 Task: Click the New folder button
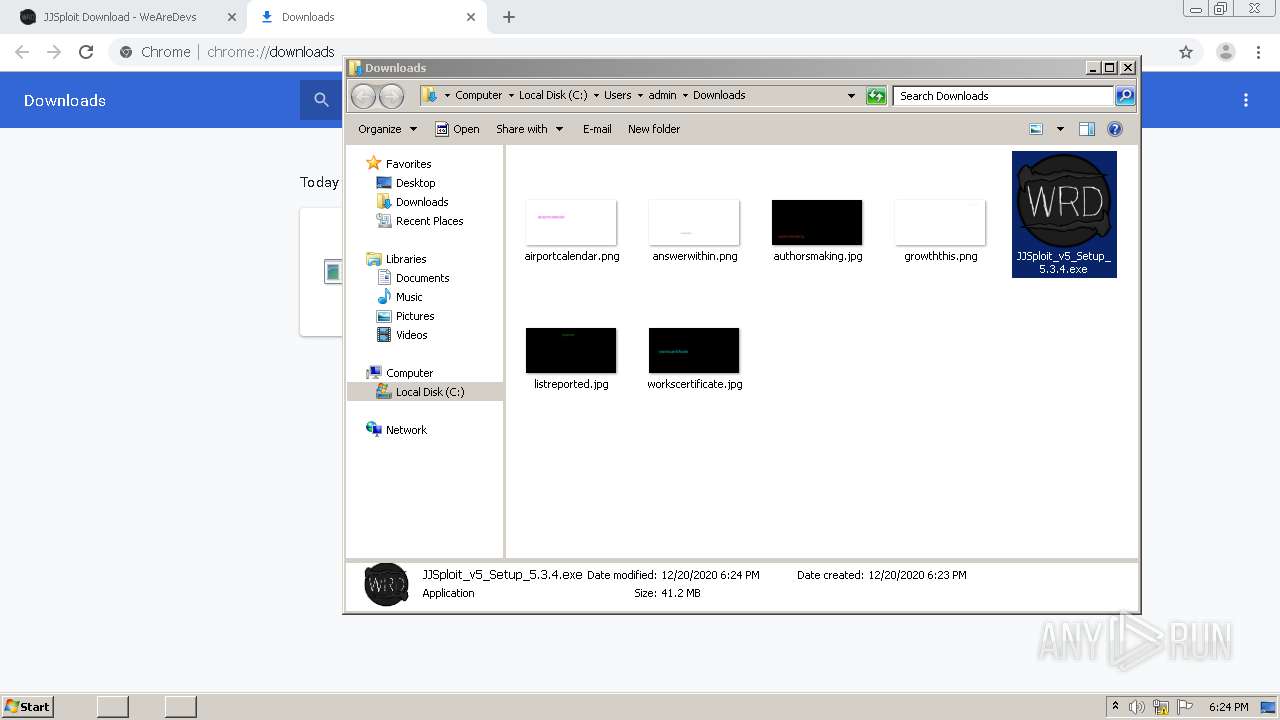tap(654, 129)
